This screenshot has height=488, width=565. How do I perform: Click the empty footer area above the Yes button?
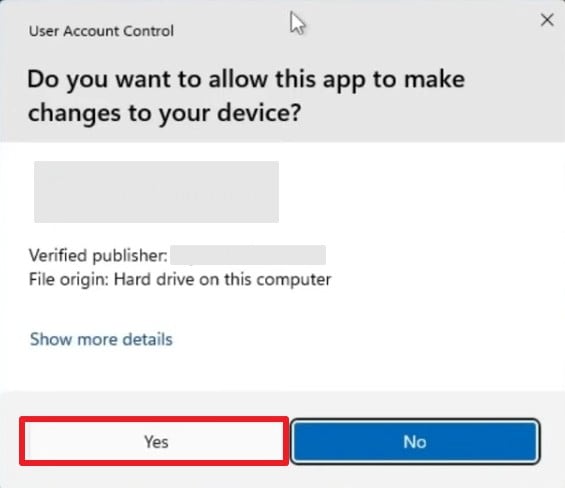click(x=282, y=404)
